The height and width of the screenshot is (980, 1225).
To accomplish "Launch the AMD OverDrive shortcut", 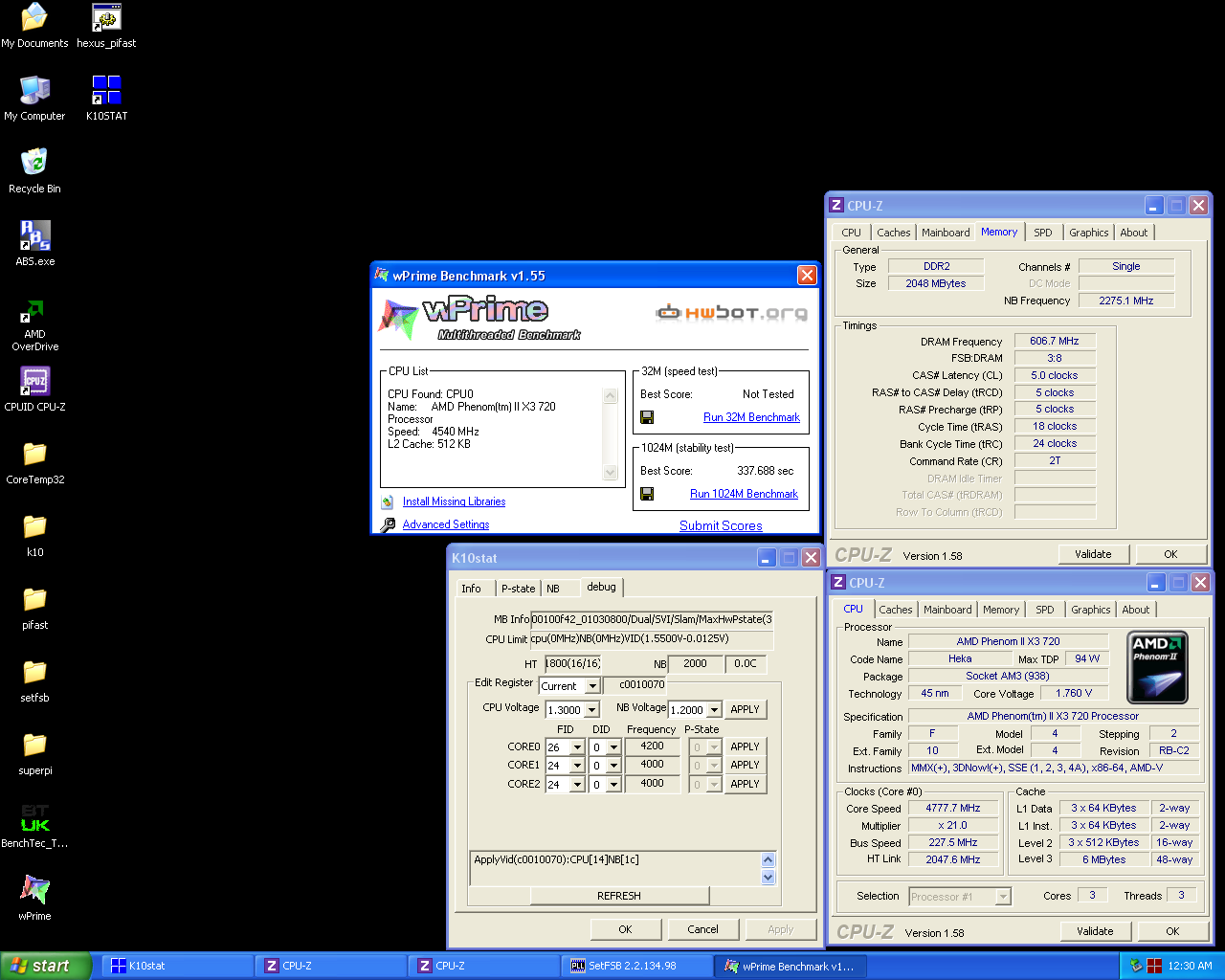I will [x=34, y=325].
